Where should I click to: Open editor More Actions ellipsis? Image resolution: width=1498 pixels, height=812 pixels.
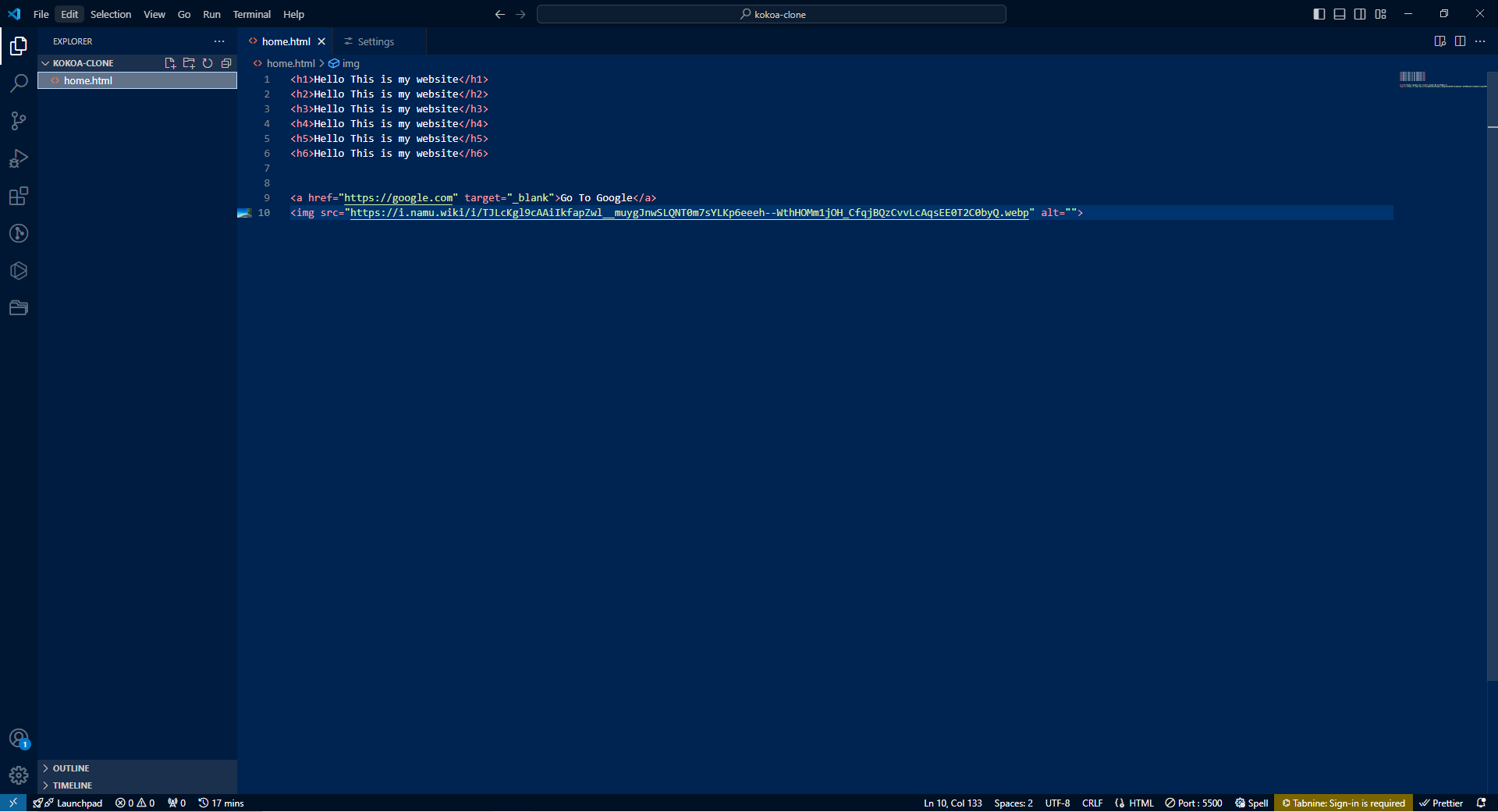[1480, 41]
